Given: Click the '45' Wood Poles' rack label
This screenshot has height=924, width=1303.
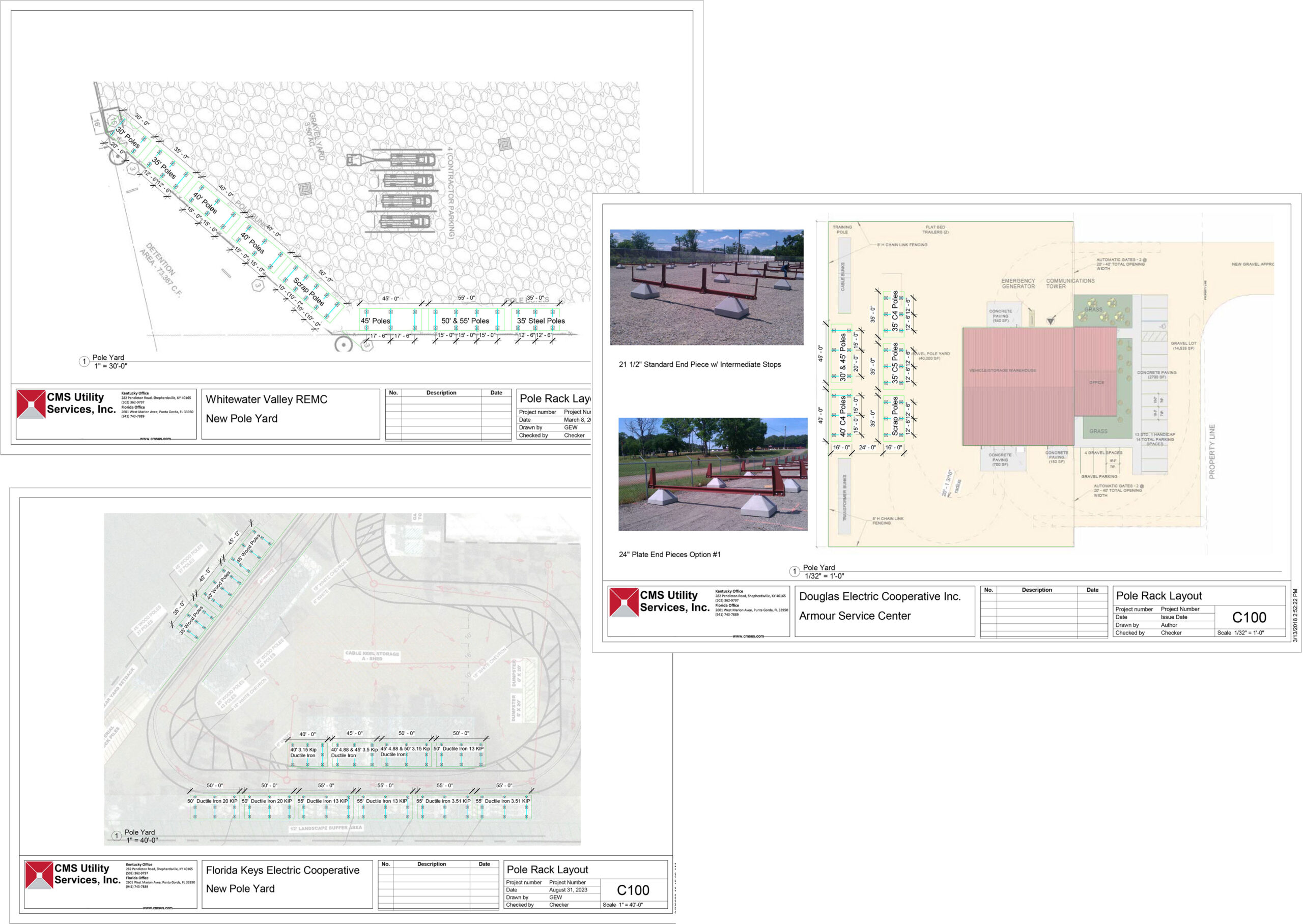Looking at the screenshot, I should 248,548.
